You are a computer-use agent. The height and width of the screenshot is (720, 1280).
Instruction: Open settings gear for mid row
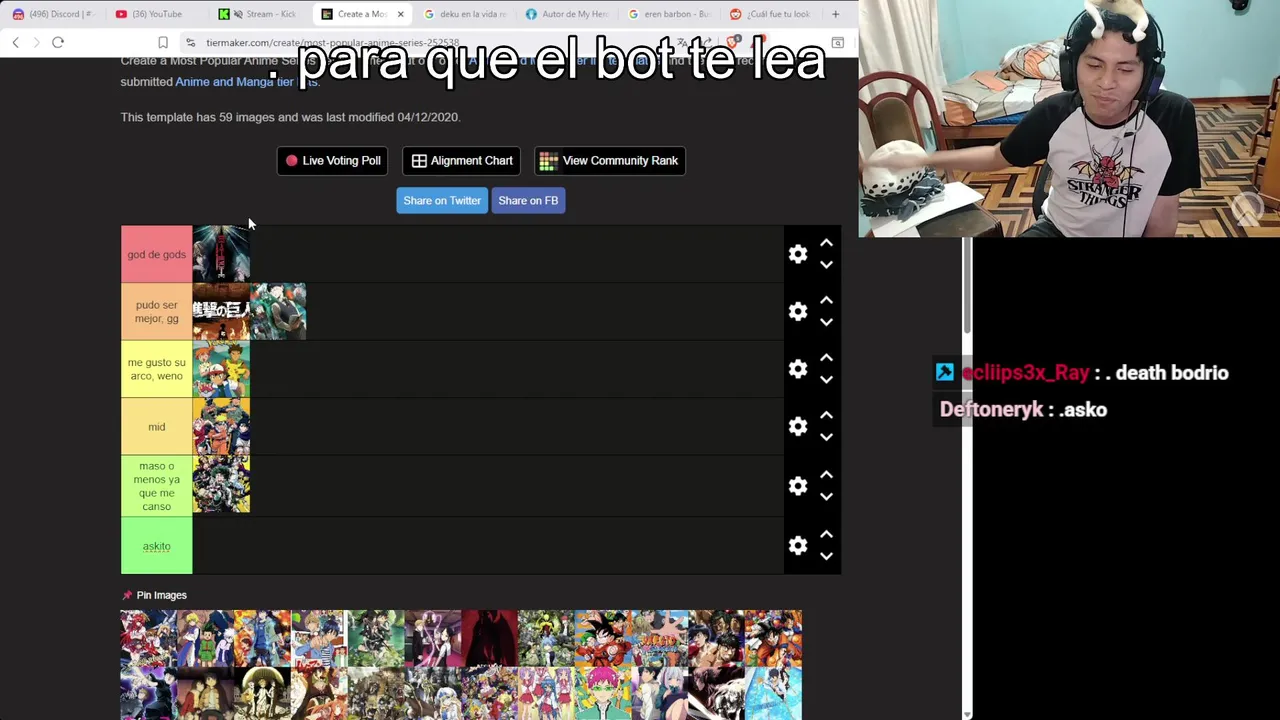click(x=798, y=427)
